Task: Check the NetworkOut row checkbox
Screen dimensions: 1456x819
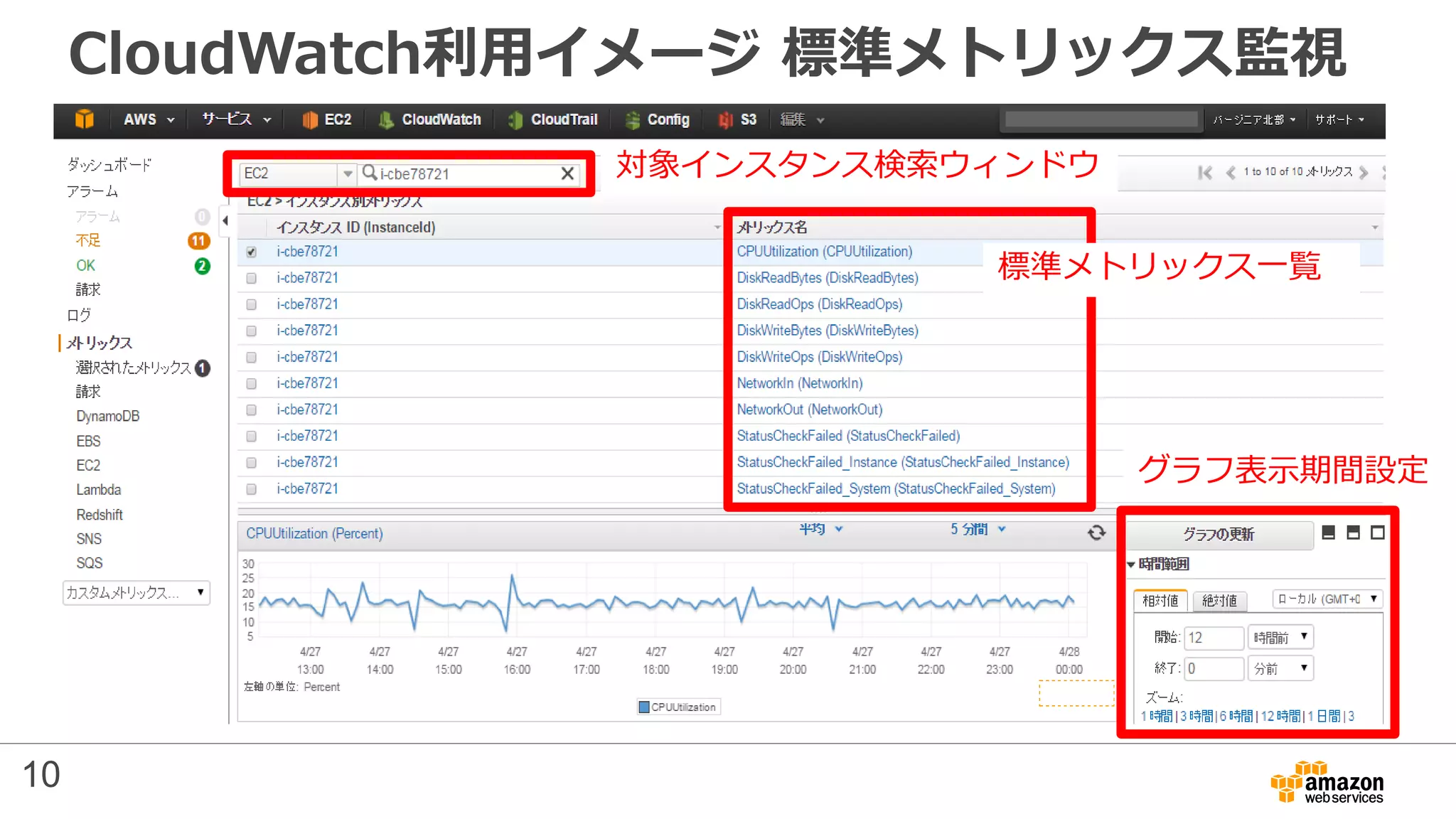Action: coord(251,410)
